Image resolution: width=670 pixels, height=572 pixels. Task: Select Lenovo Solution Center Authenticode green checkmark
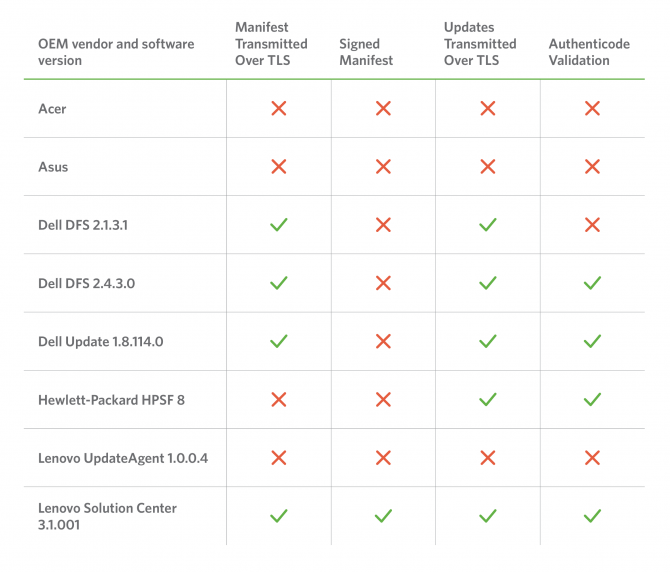592,516
